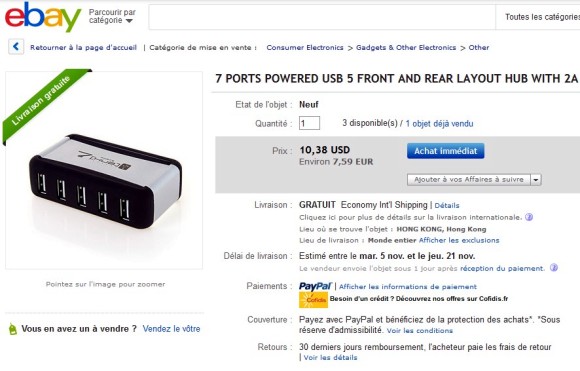Click the USB hub product image
Screen dimensions: 580x371
coord(105,181)
